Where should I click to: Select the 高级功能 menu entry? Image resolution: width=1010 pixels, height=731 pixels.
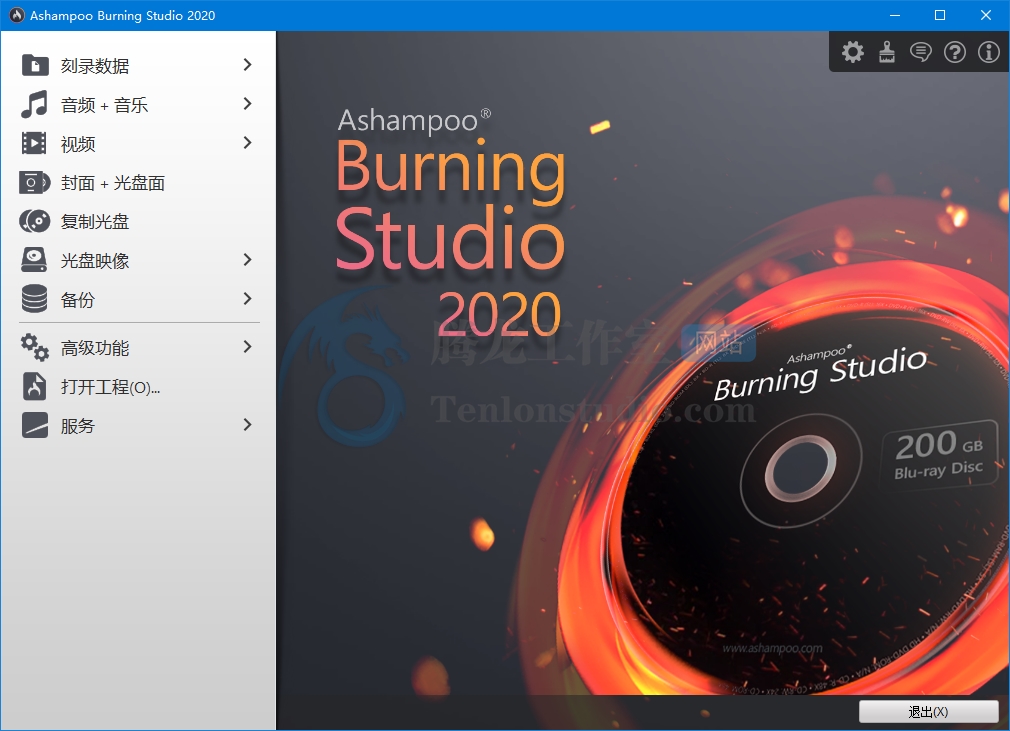coord(138,348)
